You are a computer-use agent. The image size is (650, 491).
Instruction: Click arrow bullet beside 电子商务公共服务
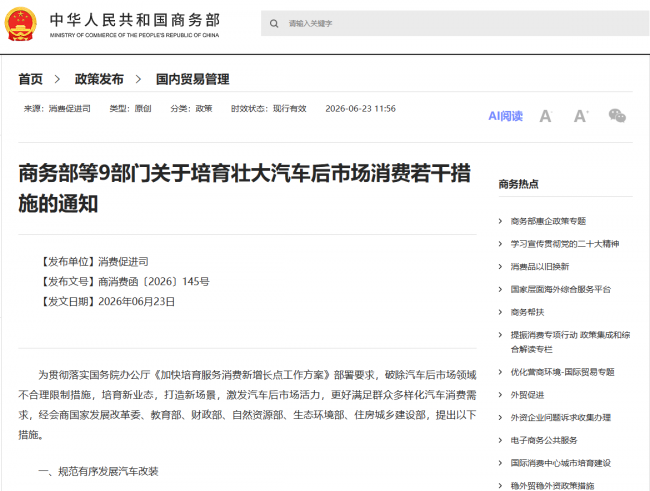pyautogui.click(x=500, y=440)
